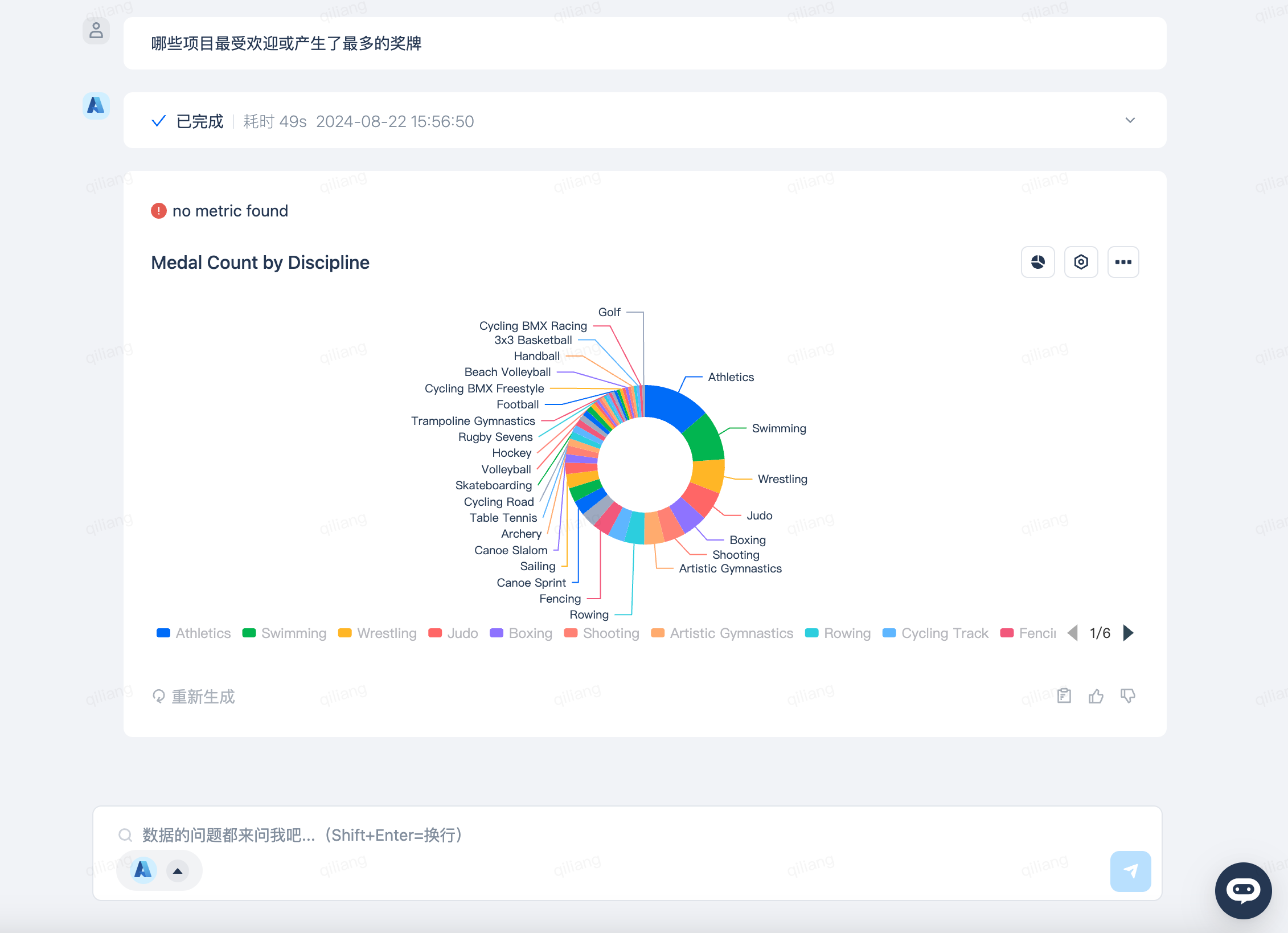Open the floating chat assistant bubble
Viewport: 1288px width, 933px height.
1243,890
